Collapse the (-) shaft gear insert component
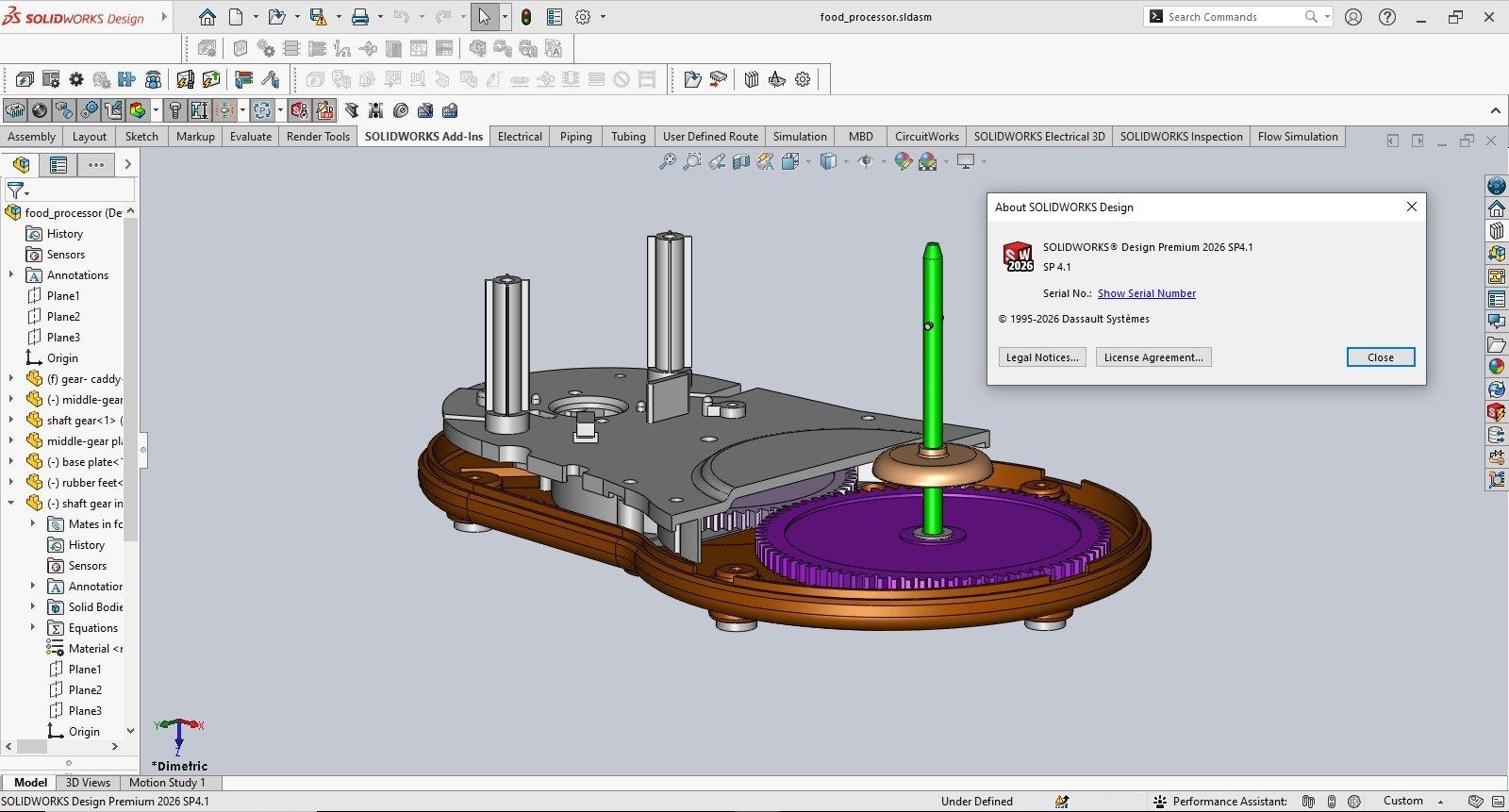1509x812 pixels. tap(11, 503)
